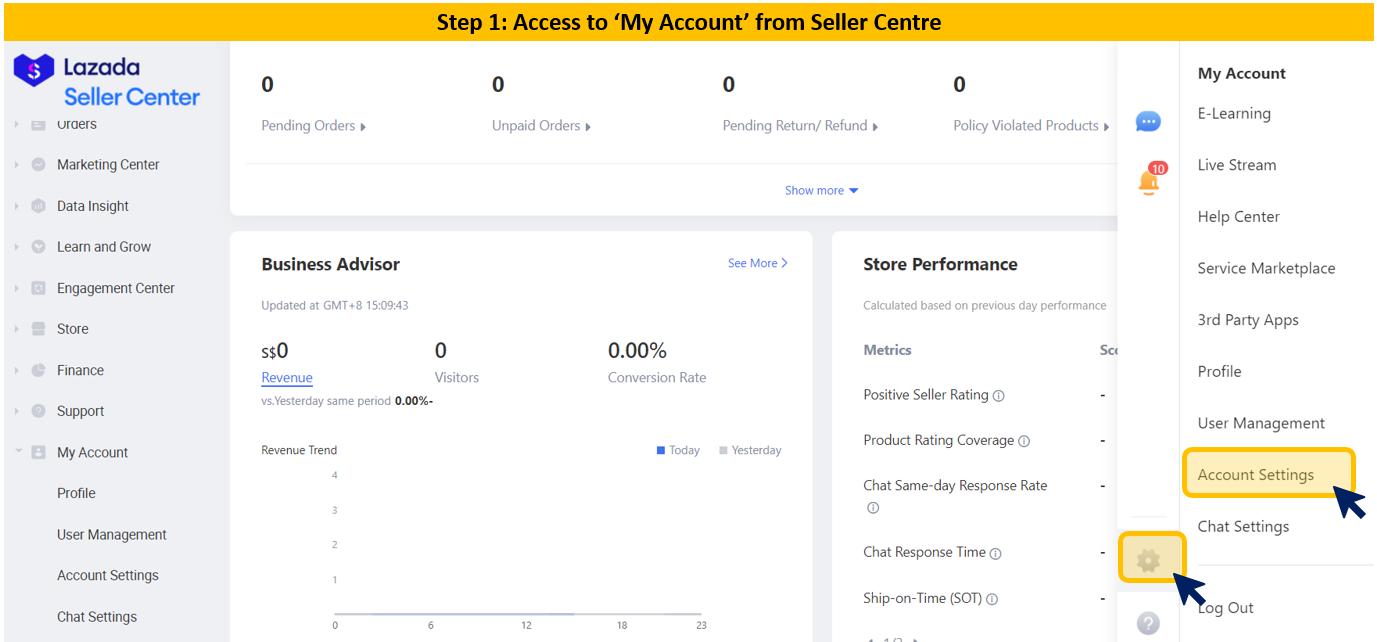Image resolution: width=1377 pixels, height=642 pixels.
Task: Click the Finance menu label
Action: point(80,370)
